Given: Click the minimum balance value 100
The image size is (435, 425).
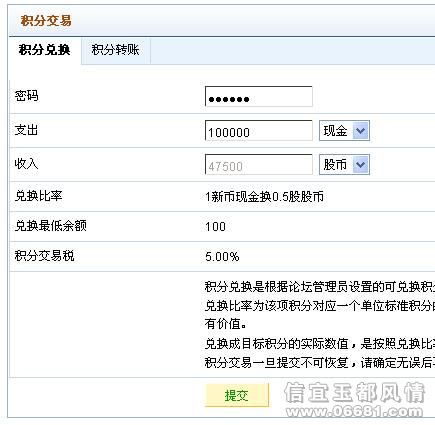Looking at the screenshot, I should (x=215, y=227).
